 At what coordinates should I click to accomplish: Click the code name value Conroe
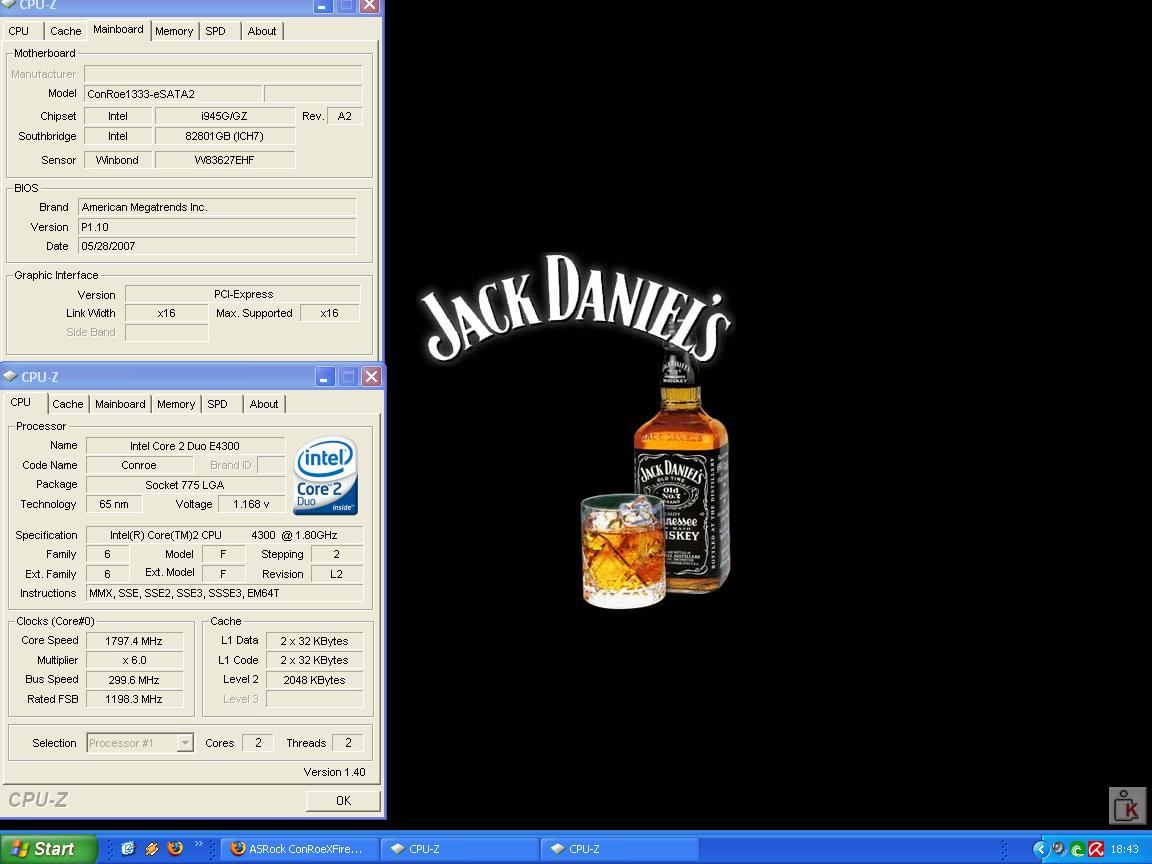[139, 465]
